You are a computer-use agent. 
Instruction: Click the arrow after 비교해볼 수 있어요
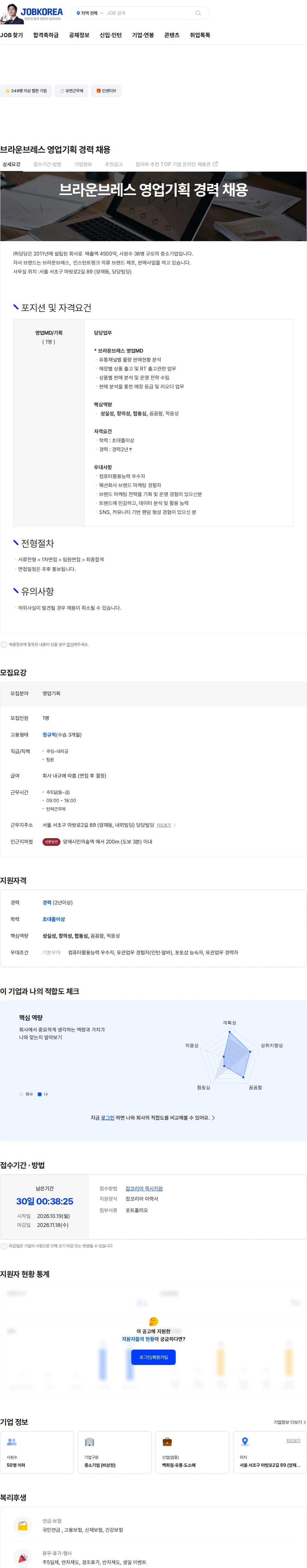[x=213, y=1118]
